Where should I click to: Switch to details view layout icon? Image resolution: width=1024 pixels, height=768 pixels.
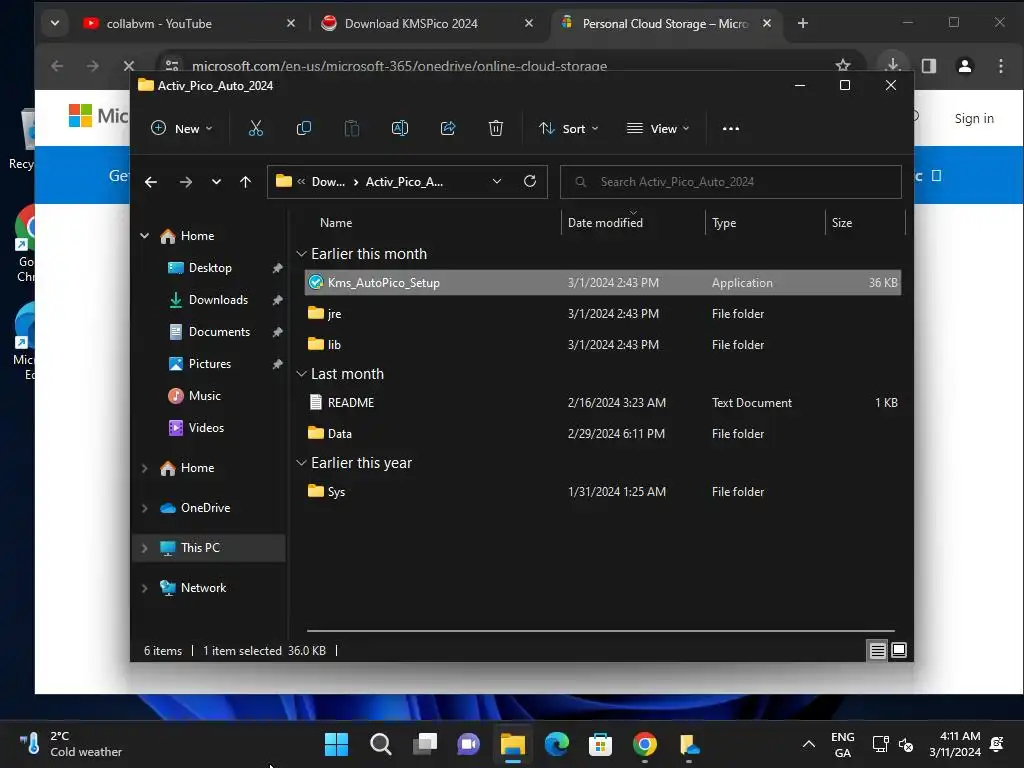pyautogui.click(x=878, y=650)
